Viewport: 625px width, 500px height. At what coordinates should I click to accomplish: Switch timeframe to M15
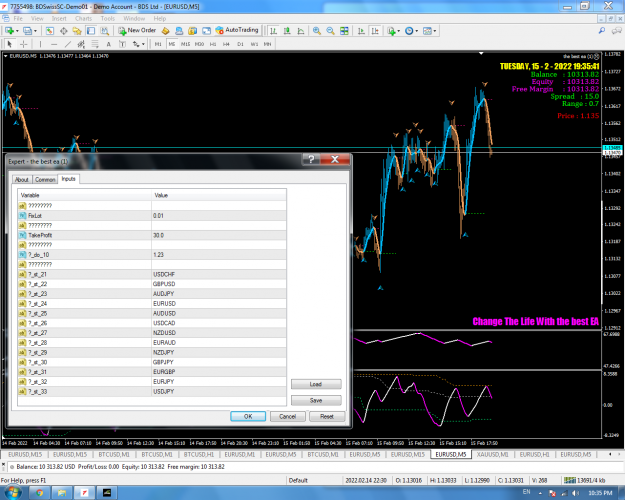[x=185, y=44]
